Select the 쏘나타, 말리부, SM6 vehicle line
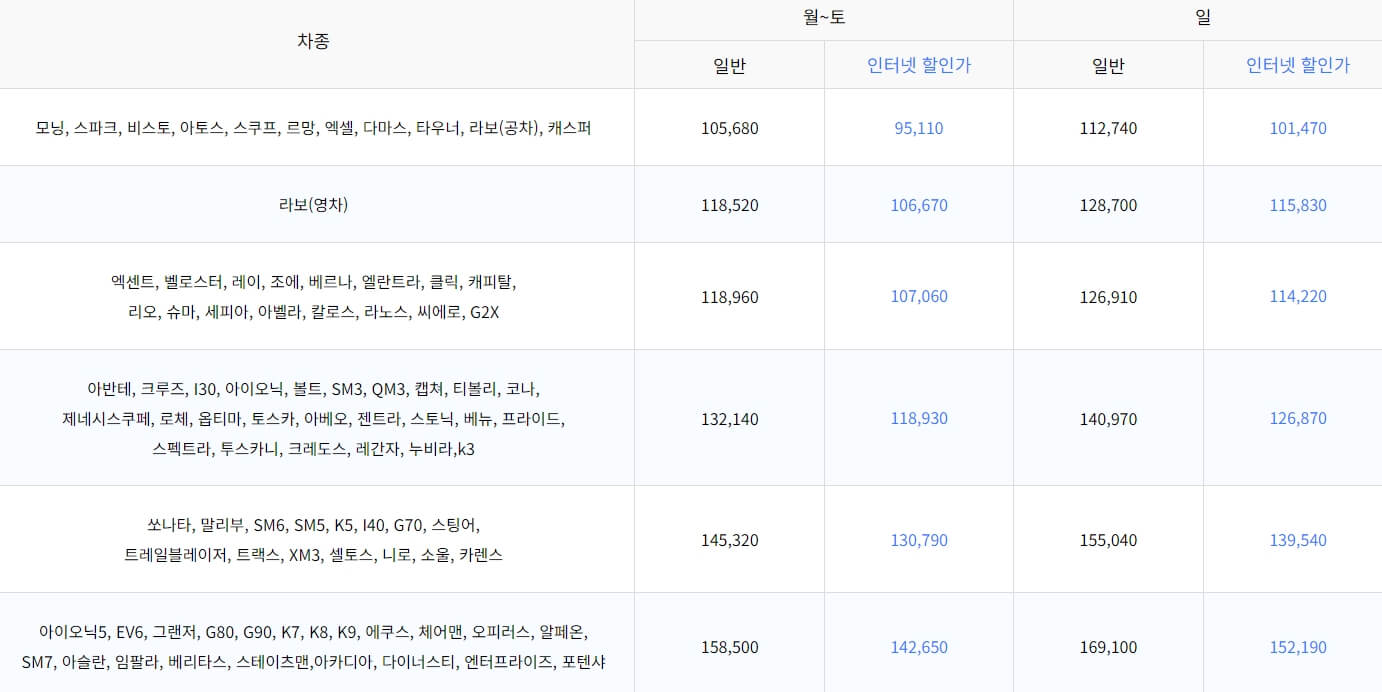This screenshot has height=692, width=1382. 313,525
